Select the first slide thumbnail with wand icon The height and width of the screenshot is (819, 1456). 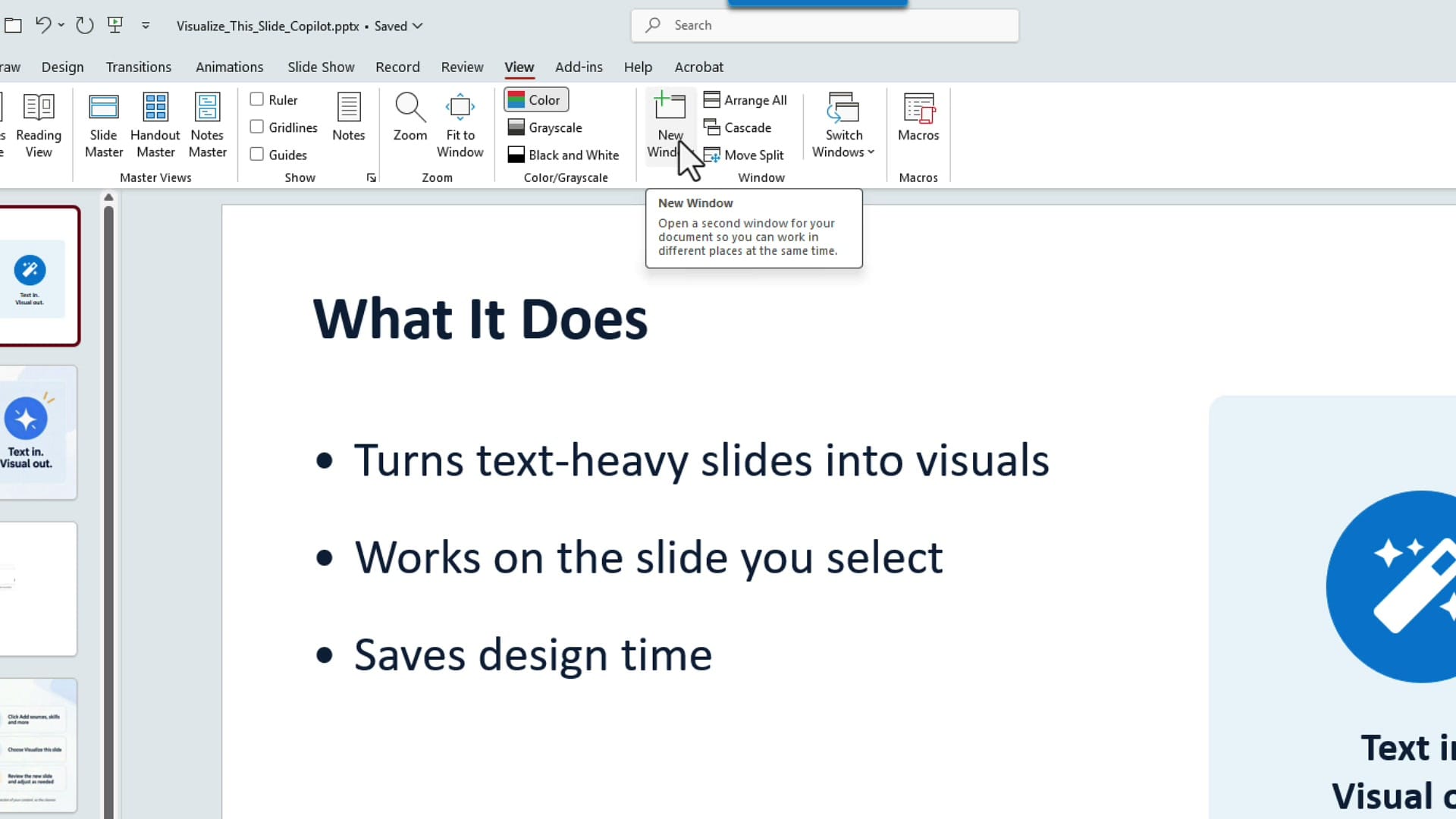click(38, 276)
